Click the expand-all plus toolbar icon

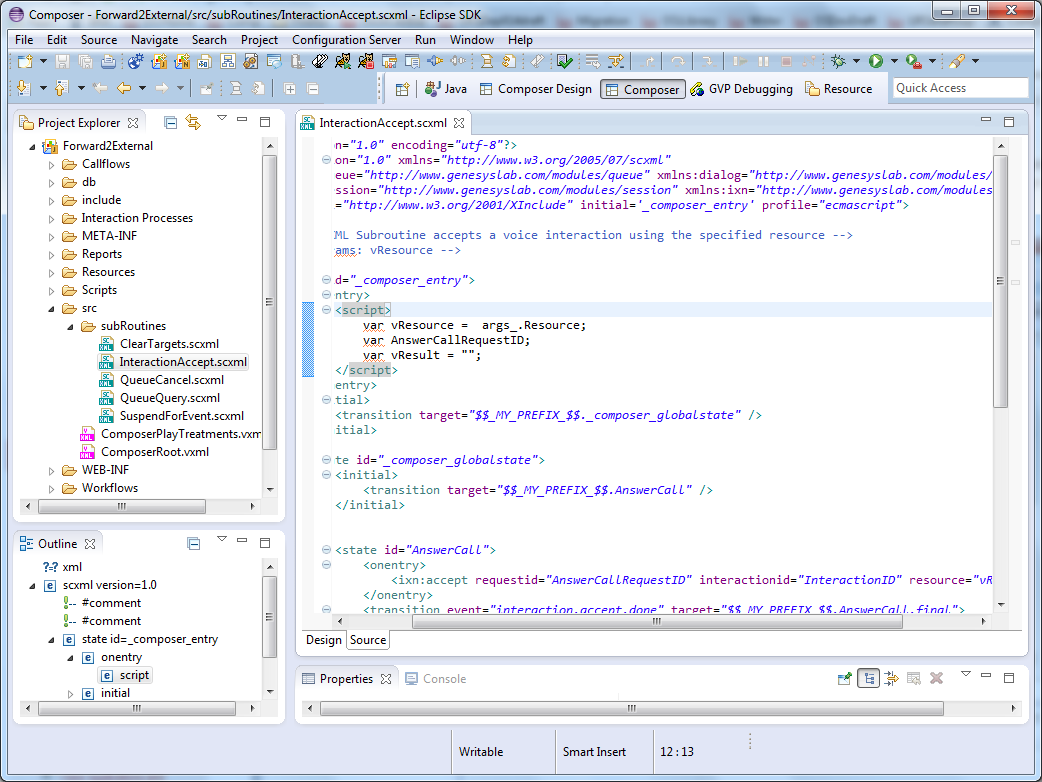click(x=290, y=88)
